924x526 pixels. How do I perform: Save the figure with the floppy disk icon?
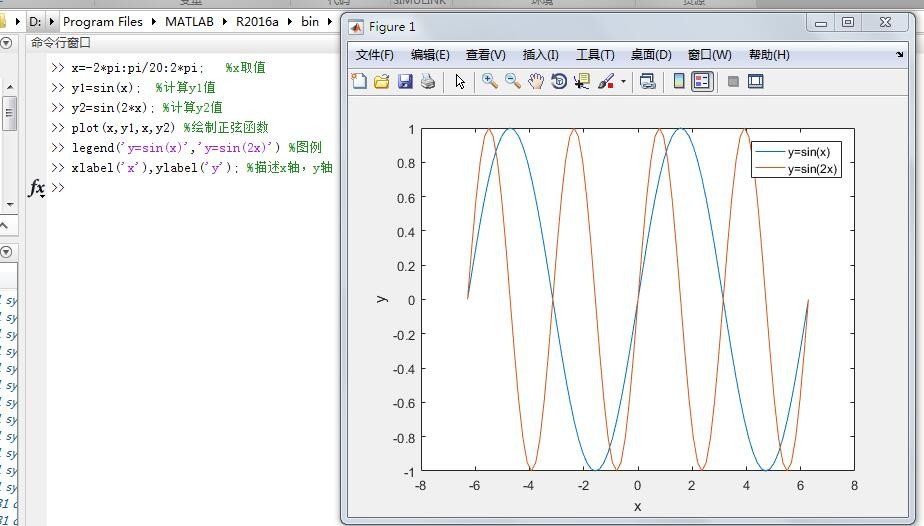point(405,82)
